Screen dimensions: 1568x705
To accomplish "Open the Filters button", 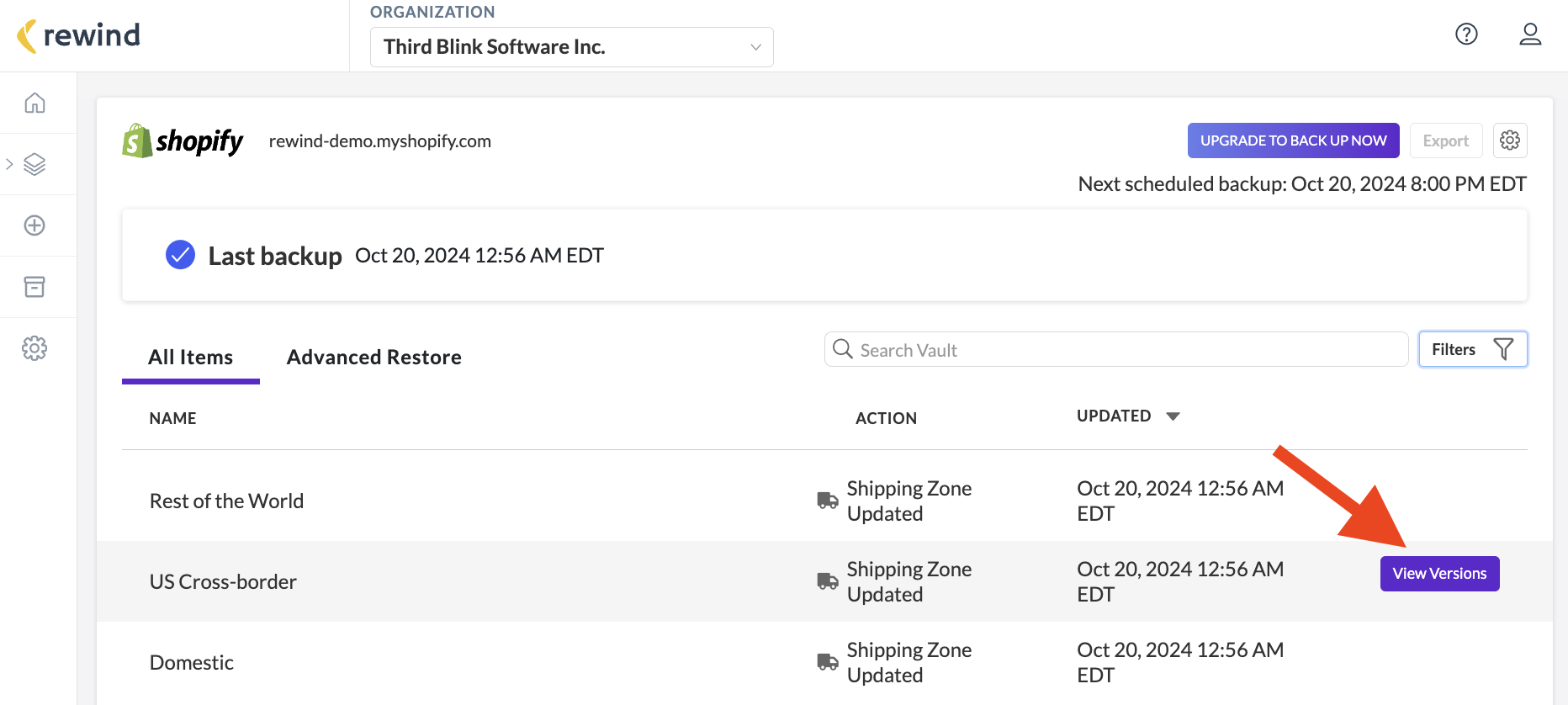I will point(1473,349).
